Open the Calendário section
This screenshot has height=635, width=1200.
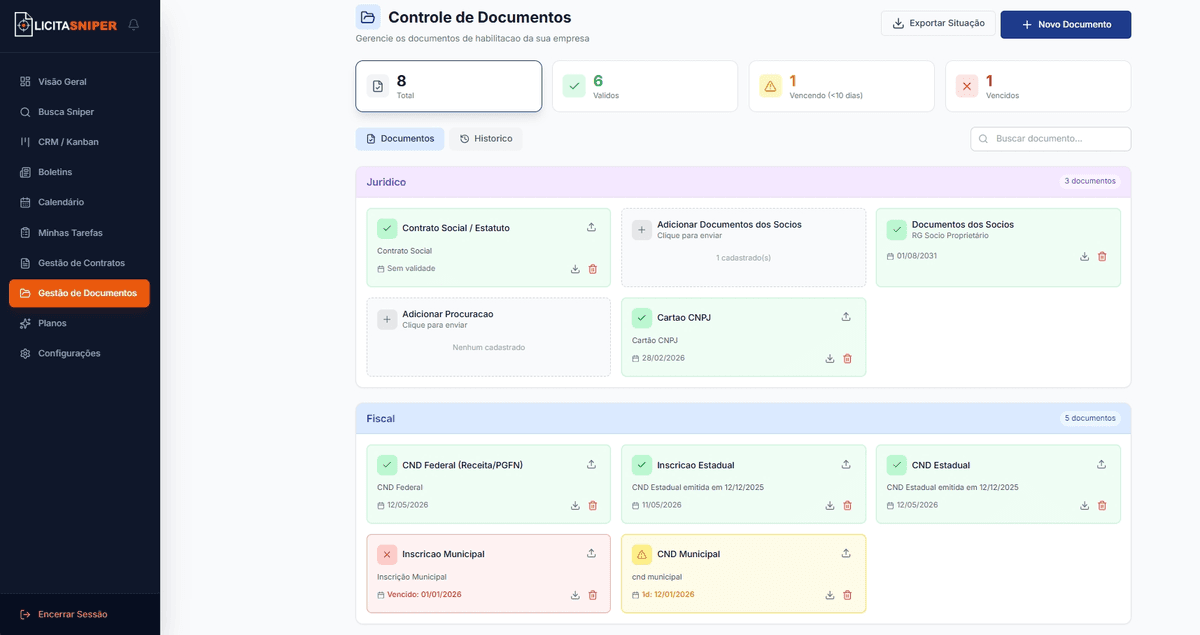coord(59,202)
